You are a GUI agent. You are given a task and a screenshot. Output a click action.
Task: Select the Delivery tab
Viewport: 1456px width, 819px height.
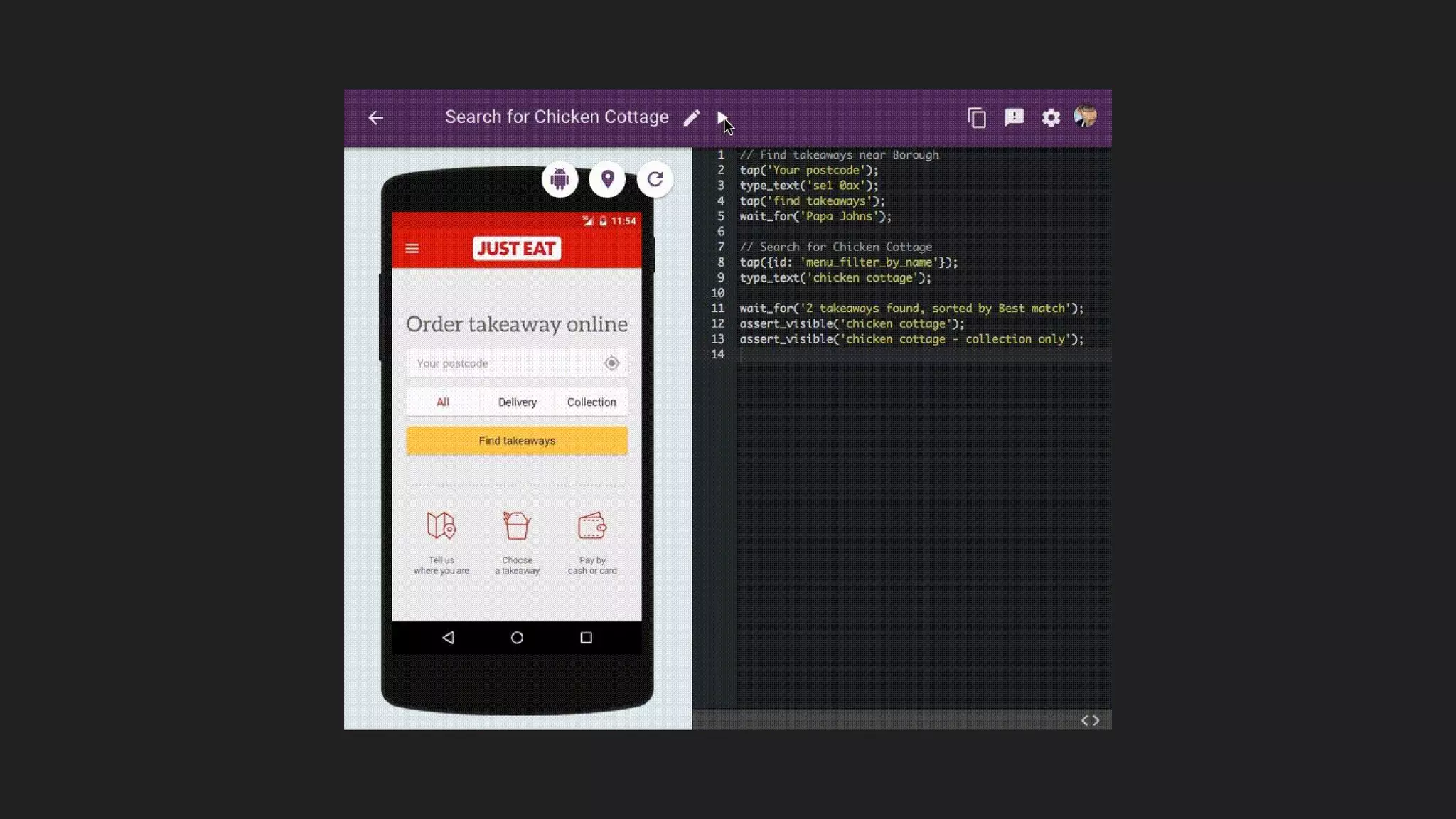pos(517,402)
